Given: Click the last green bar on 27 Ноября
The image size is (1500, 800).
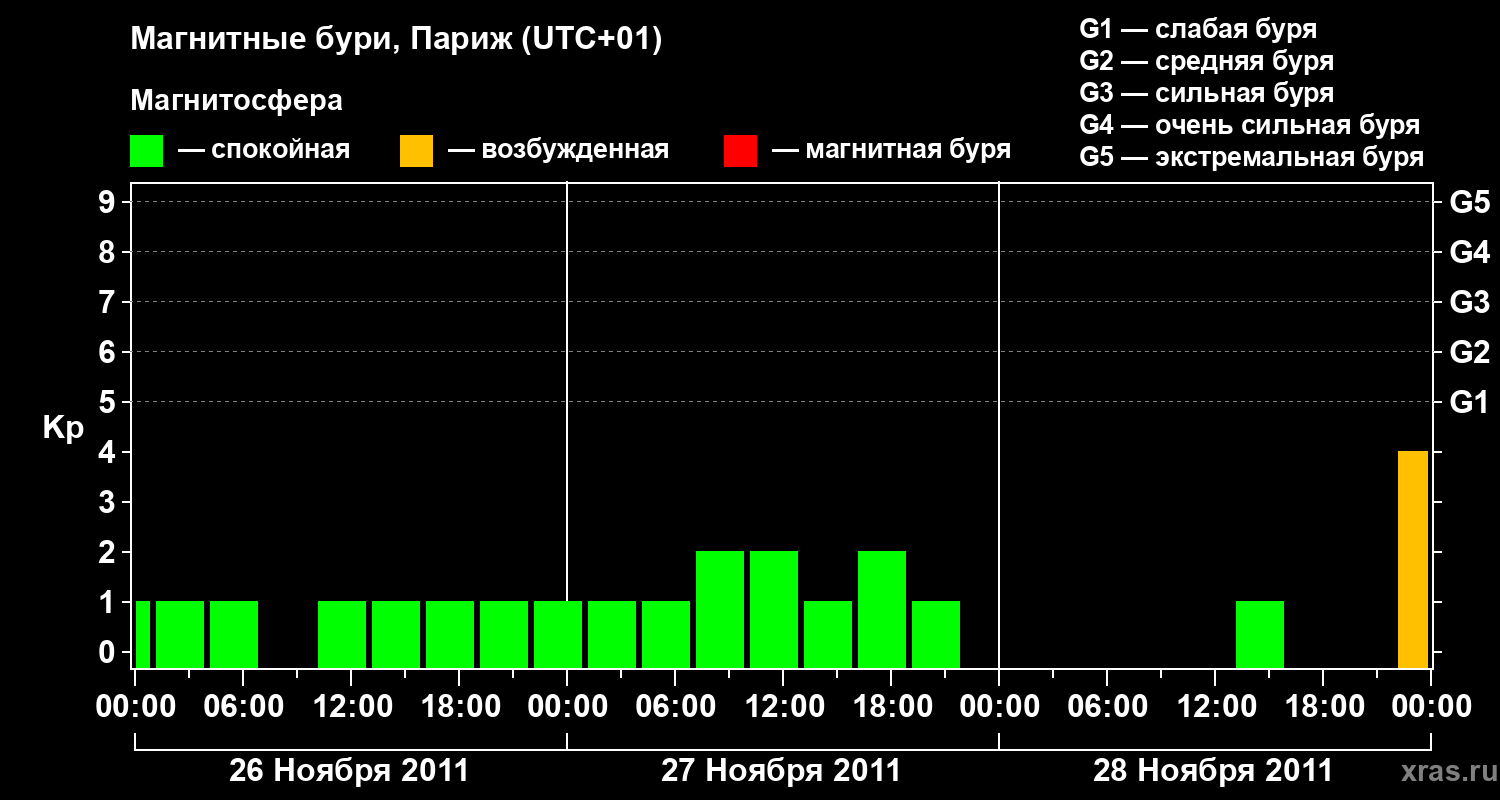Looking at the screenshot, I should 936,634.
